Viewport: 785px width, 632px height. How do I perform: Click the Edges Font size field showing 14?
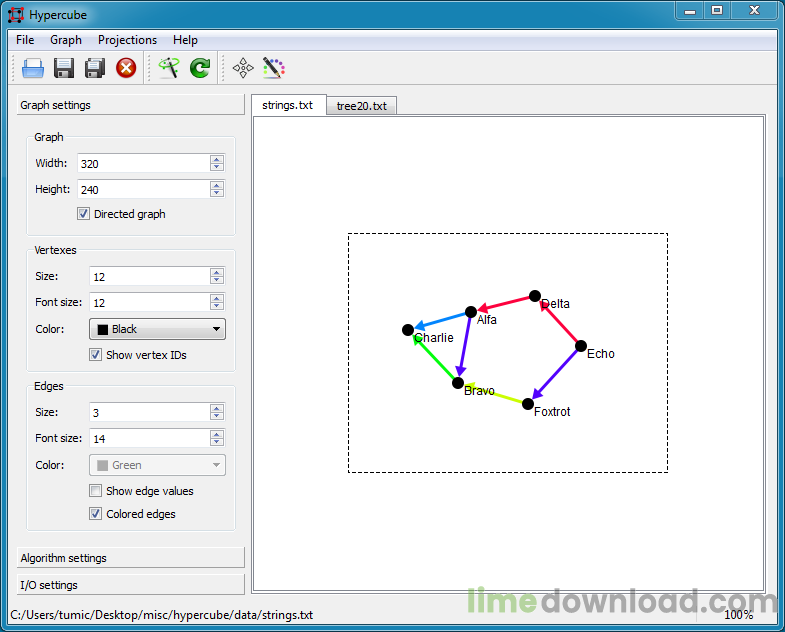pos(150,439)
